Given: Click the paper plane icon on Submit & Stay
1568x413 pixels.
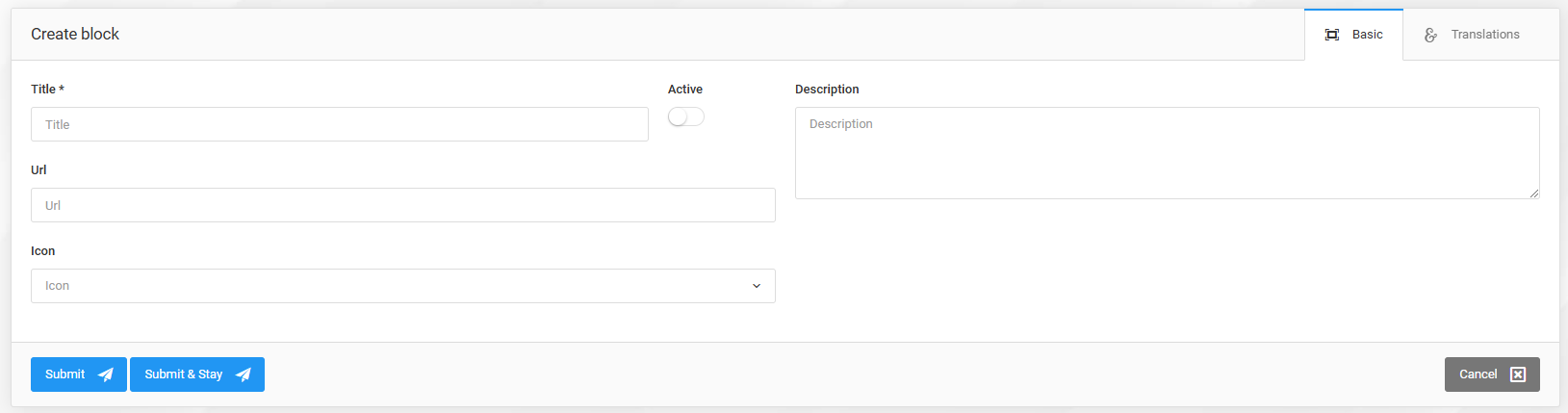Looking at the screenshot, I should click(244, 374).
